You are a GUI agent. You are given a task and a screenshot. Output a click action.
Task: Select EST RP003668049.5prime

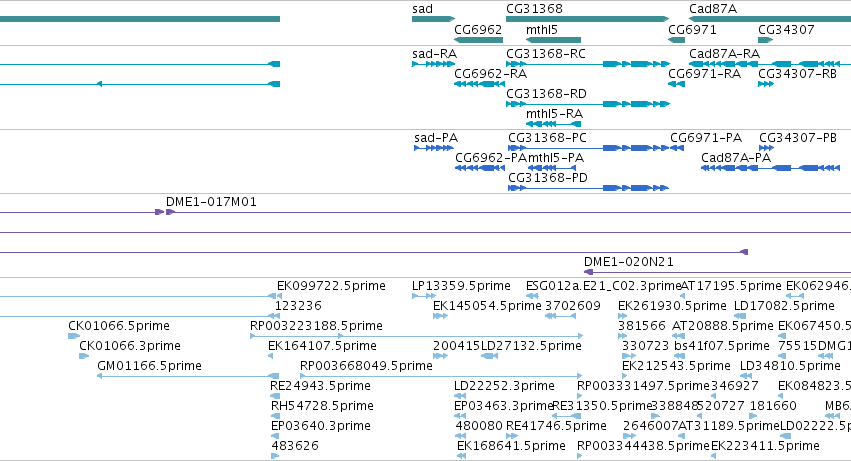pyautogui.click(x=366, y=367)
